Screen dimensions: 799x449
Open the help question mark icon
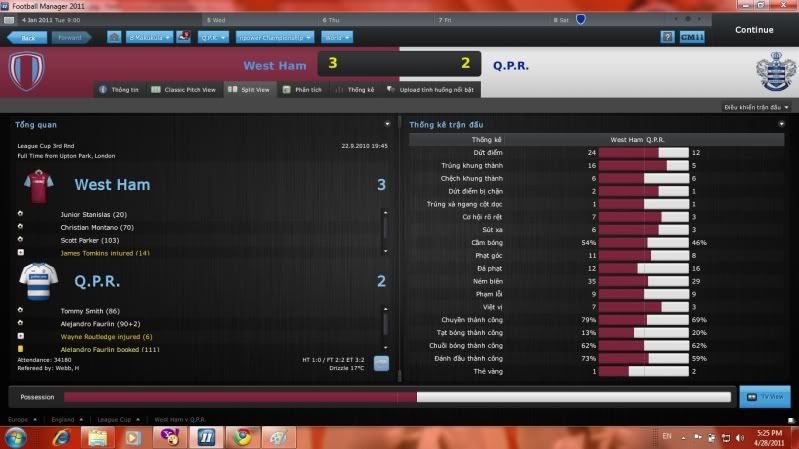click(x=667, y=37)
